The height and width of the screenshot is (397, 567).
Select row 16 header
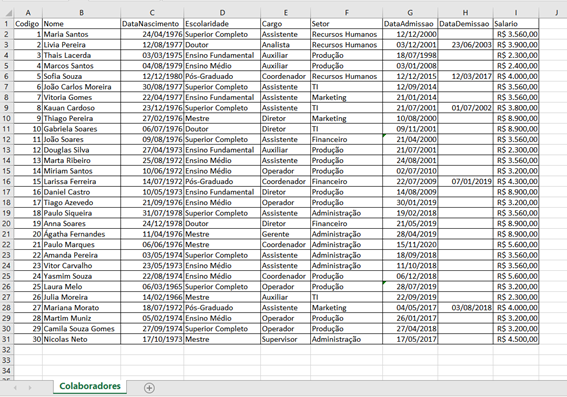pos(7,182)
